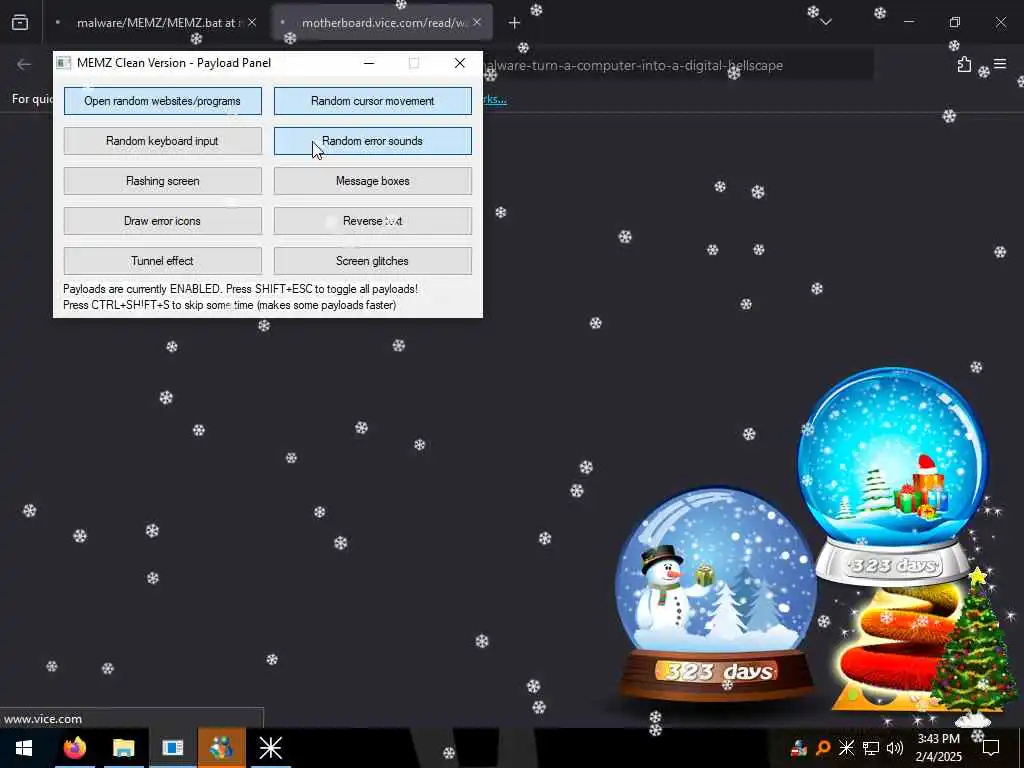Click the browser address bar URL
1024x768 pixels.
(x=632, y=65)
